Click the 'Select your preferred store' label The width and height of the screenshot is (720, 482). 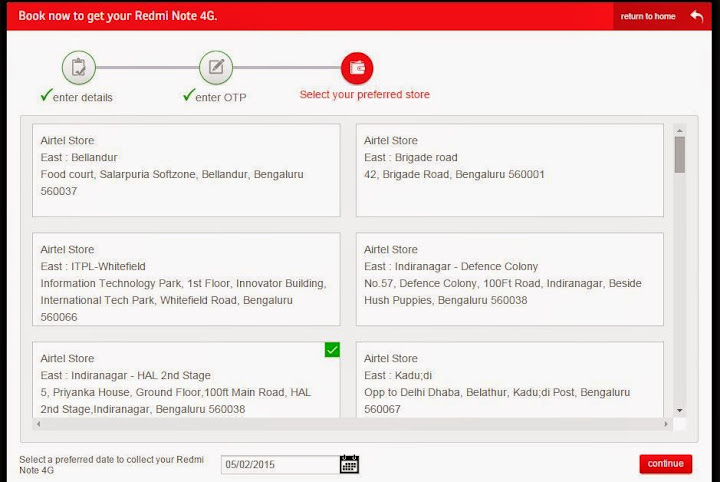click(x=365, y=95)
